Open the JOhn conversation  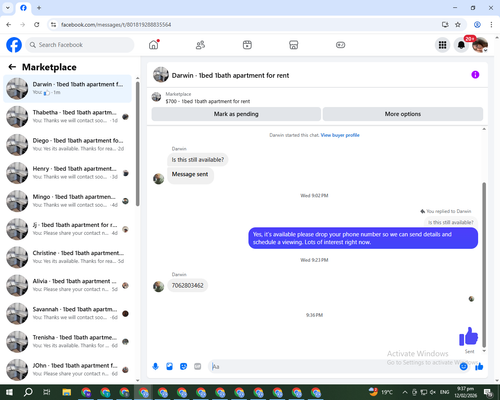pyautogui.click(x=68, y=370)
